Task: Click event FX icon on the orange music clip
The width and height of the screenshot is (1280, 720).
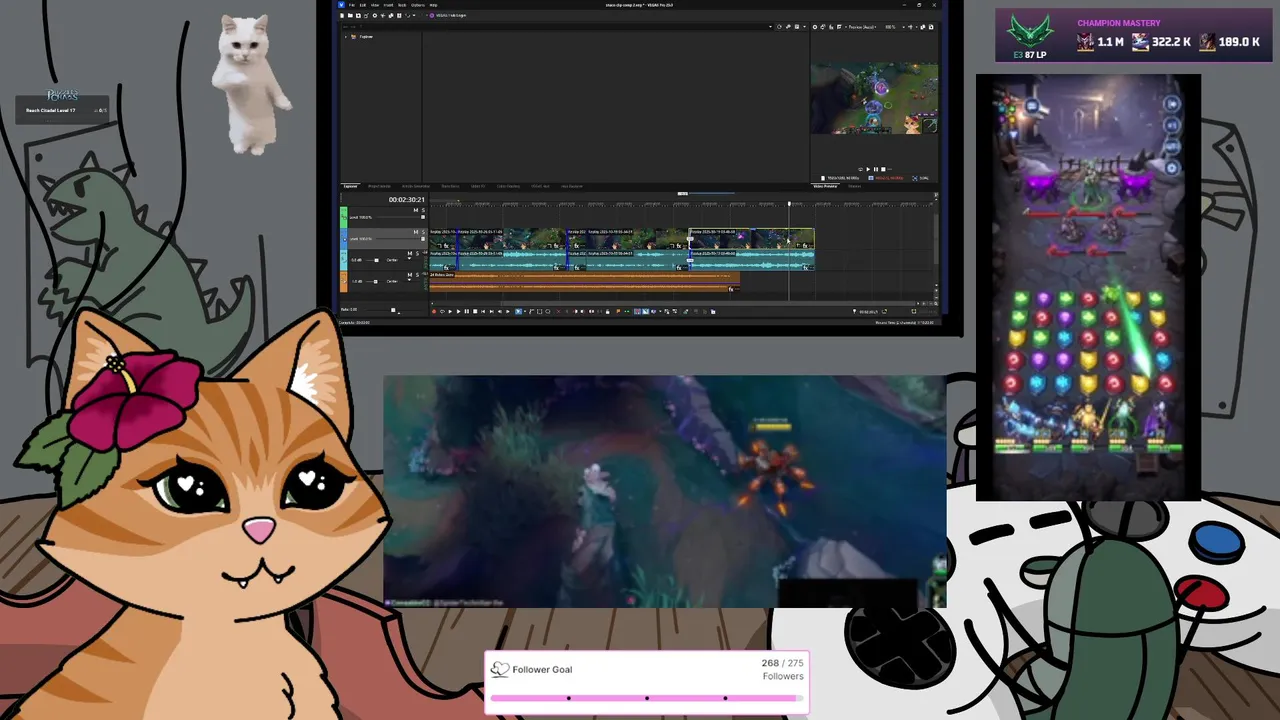Action: pos(732,289)
